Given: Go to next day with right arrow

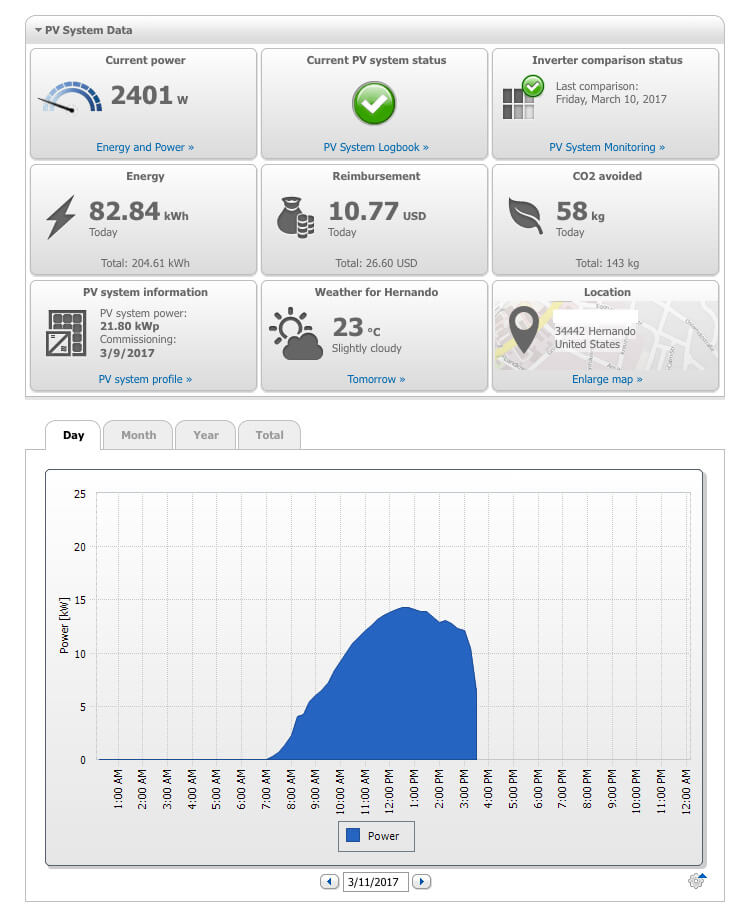Looking at the screenshot, I should pos(421,881).
